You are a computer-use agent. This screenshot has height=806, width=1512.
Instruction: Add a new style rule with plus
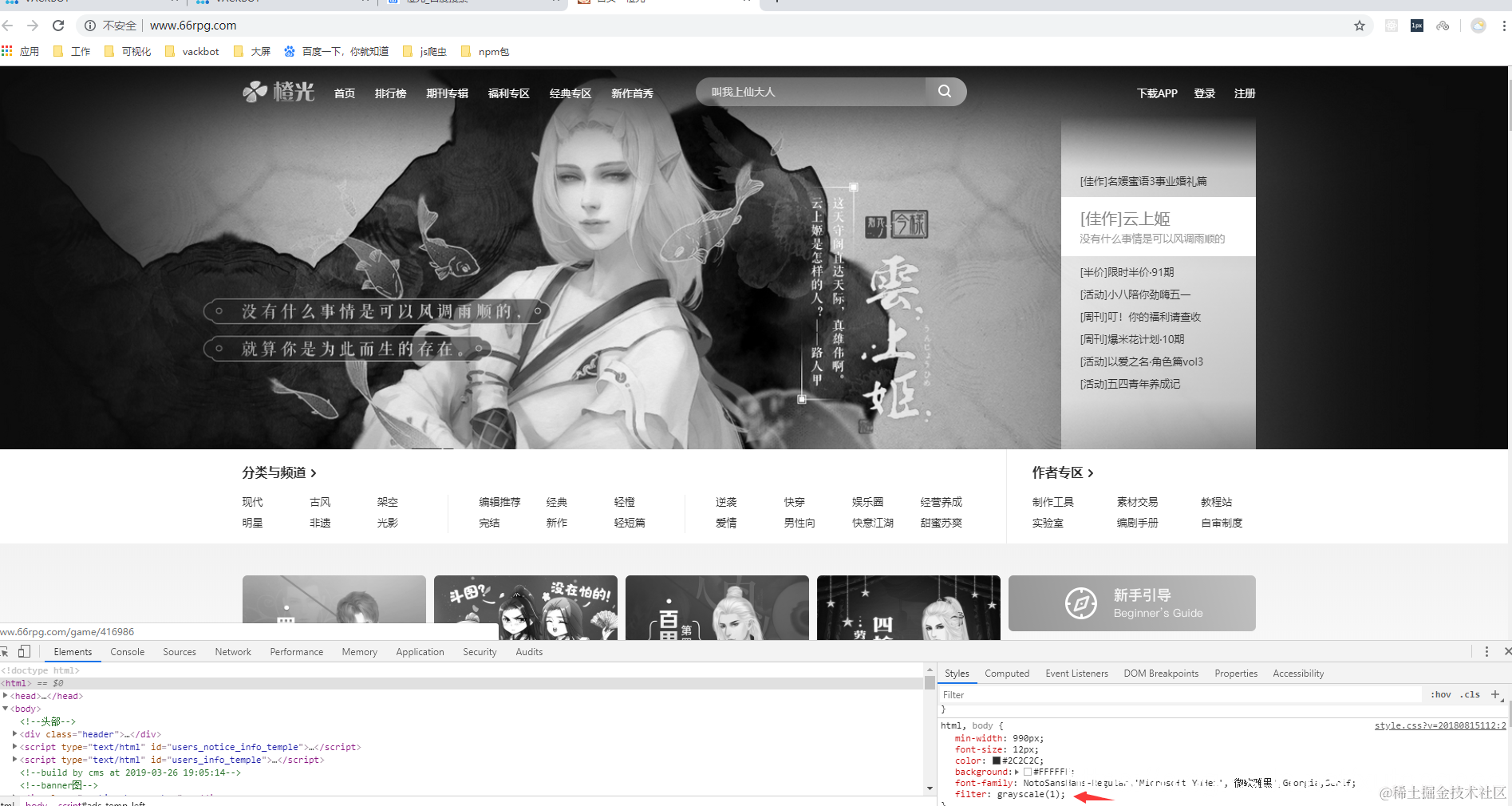coord(1495,694)
